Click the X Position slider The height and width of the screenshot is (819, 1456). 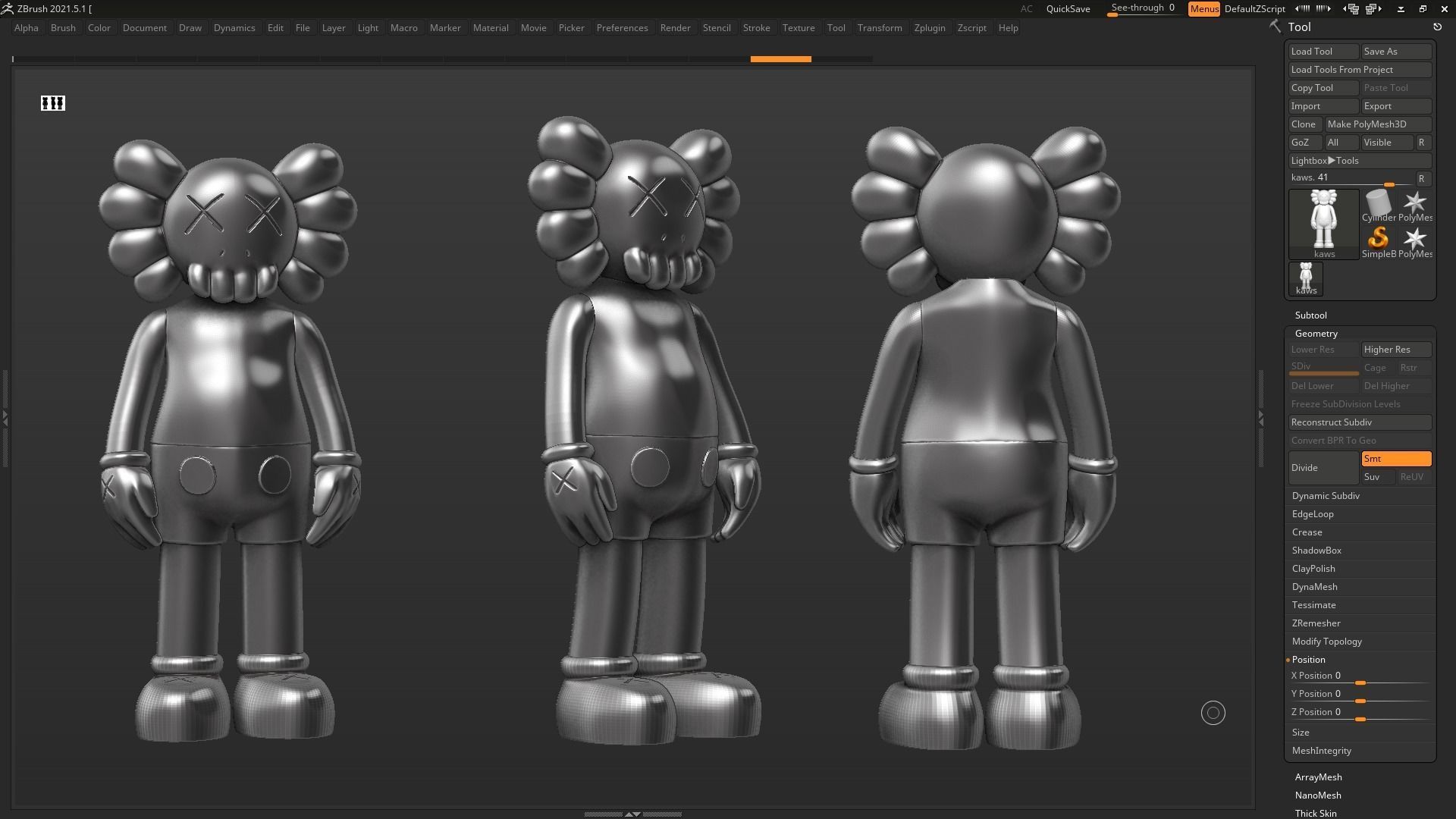[1360, 676]
